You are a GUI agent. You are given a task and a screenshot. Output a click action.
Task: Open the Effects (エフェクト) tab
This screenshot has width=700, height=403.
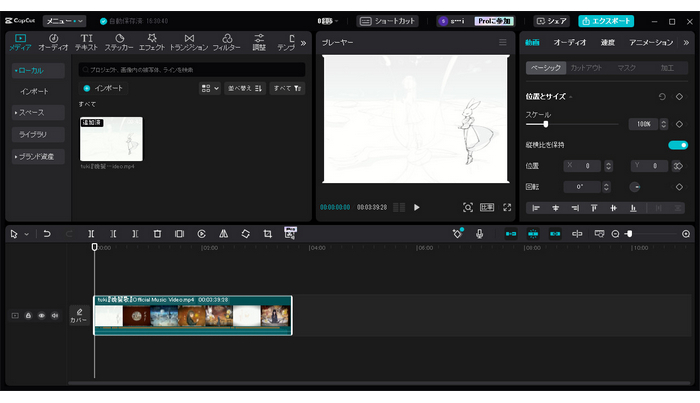pos(152,42)
